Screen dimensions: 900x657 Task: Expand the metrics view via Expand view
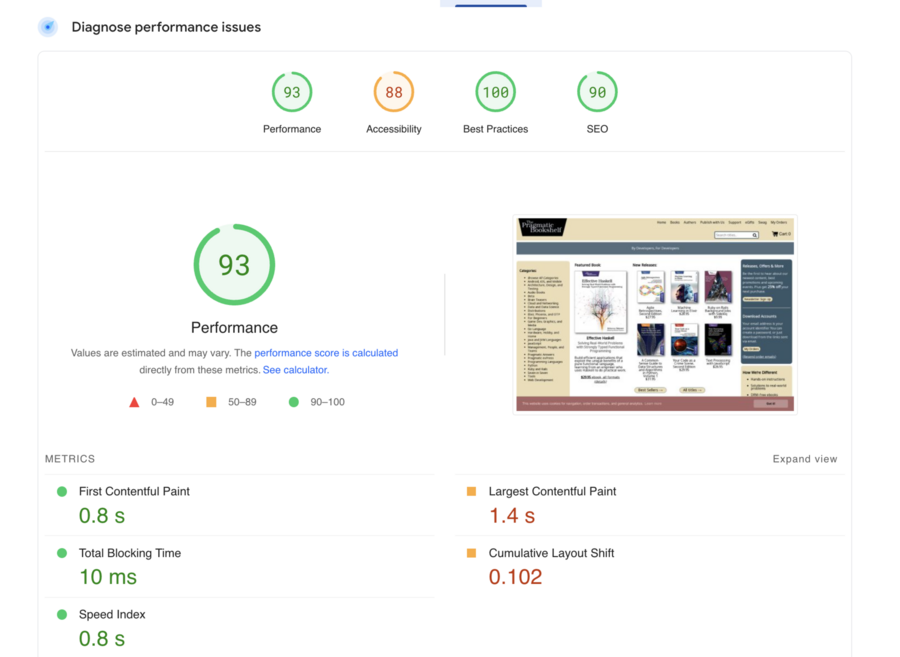click(805, 458)
